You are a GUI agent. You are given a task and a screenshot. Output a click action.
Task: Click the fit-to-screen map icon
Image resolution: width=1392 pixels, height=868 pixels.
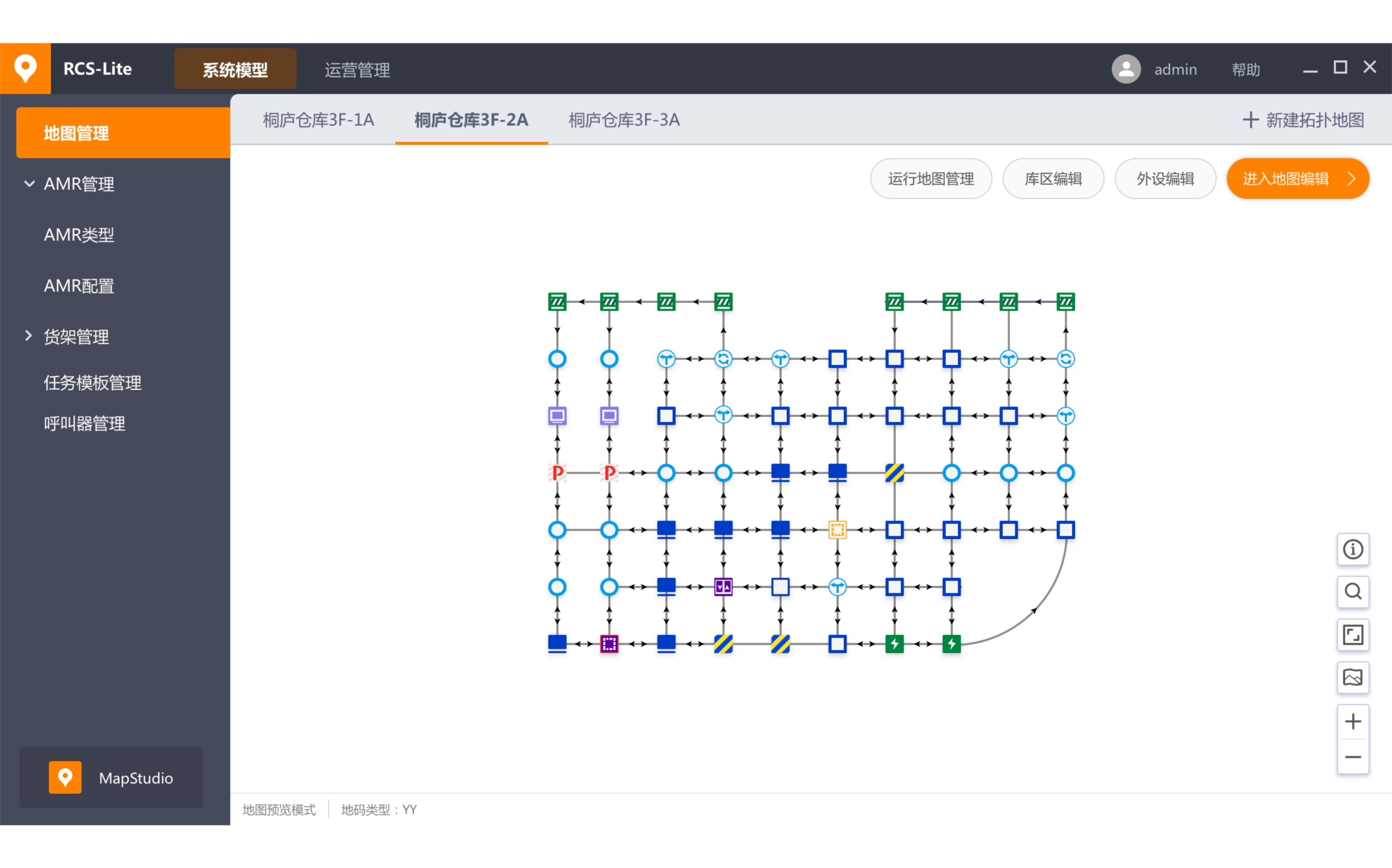(1353, 635)
